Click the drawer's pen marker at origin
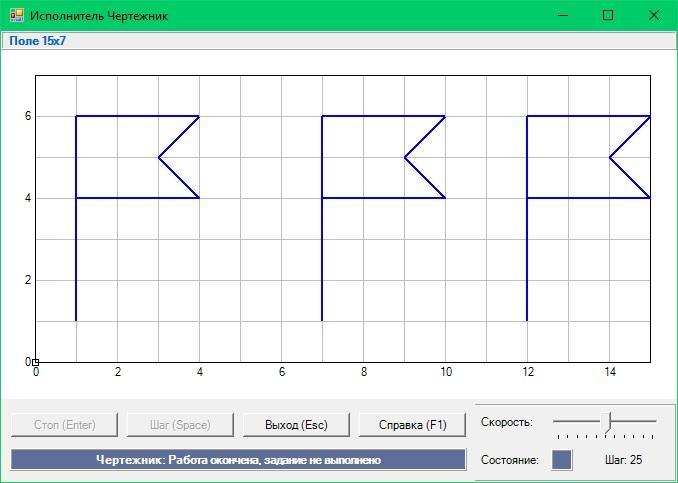This screenshot has width=678, height=483. 35,362
